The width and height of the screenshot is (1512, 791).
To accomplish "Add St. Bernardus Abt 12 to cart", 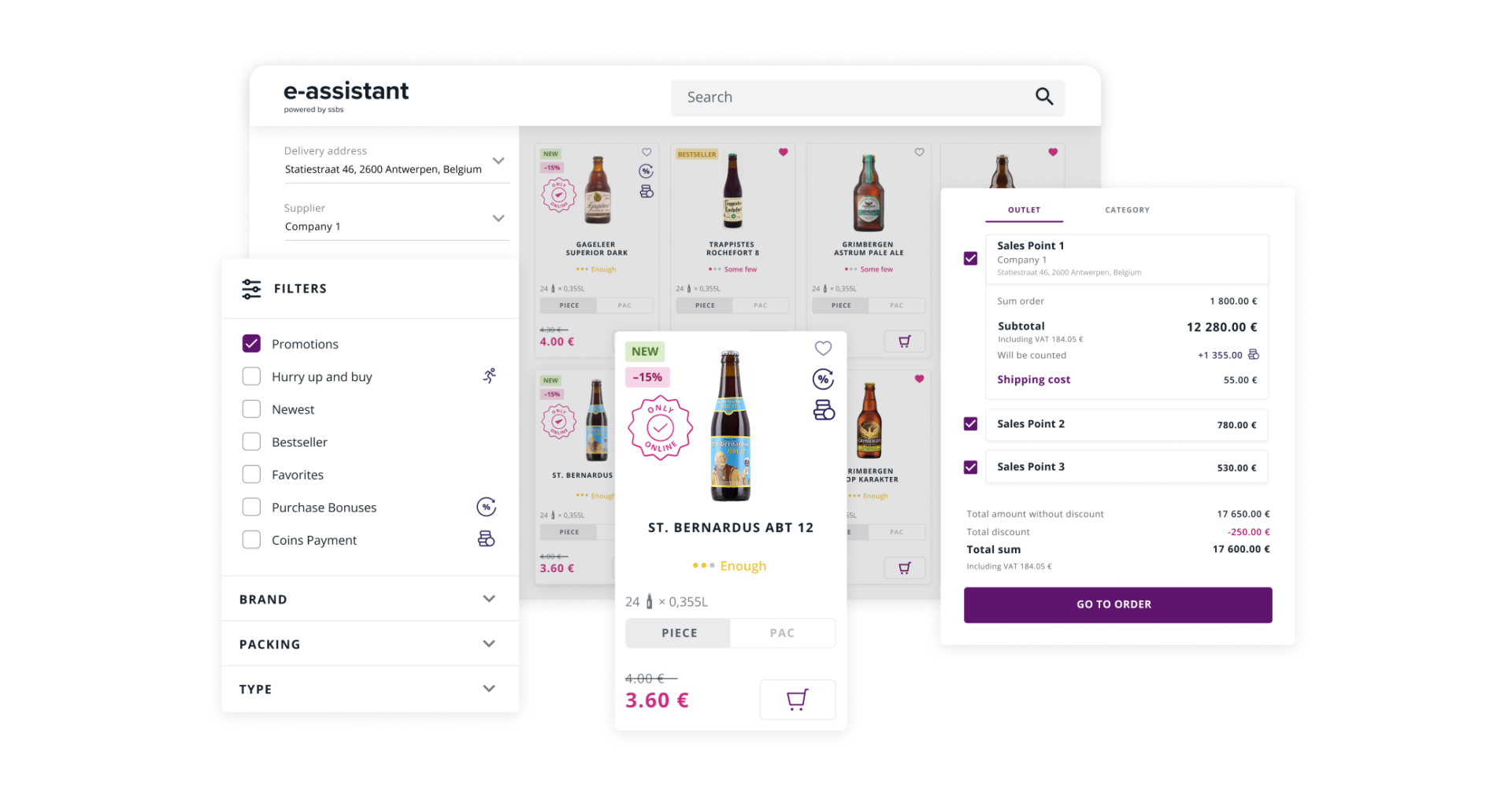I will 797,700.
